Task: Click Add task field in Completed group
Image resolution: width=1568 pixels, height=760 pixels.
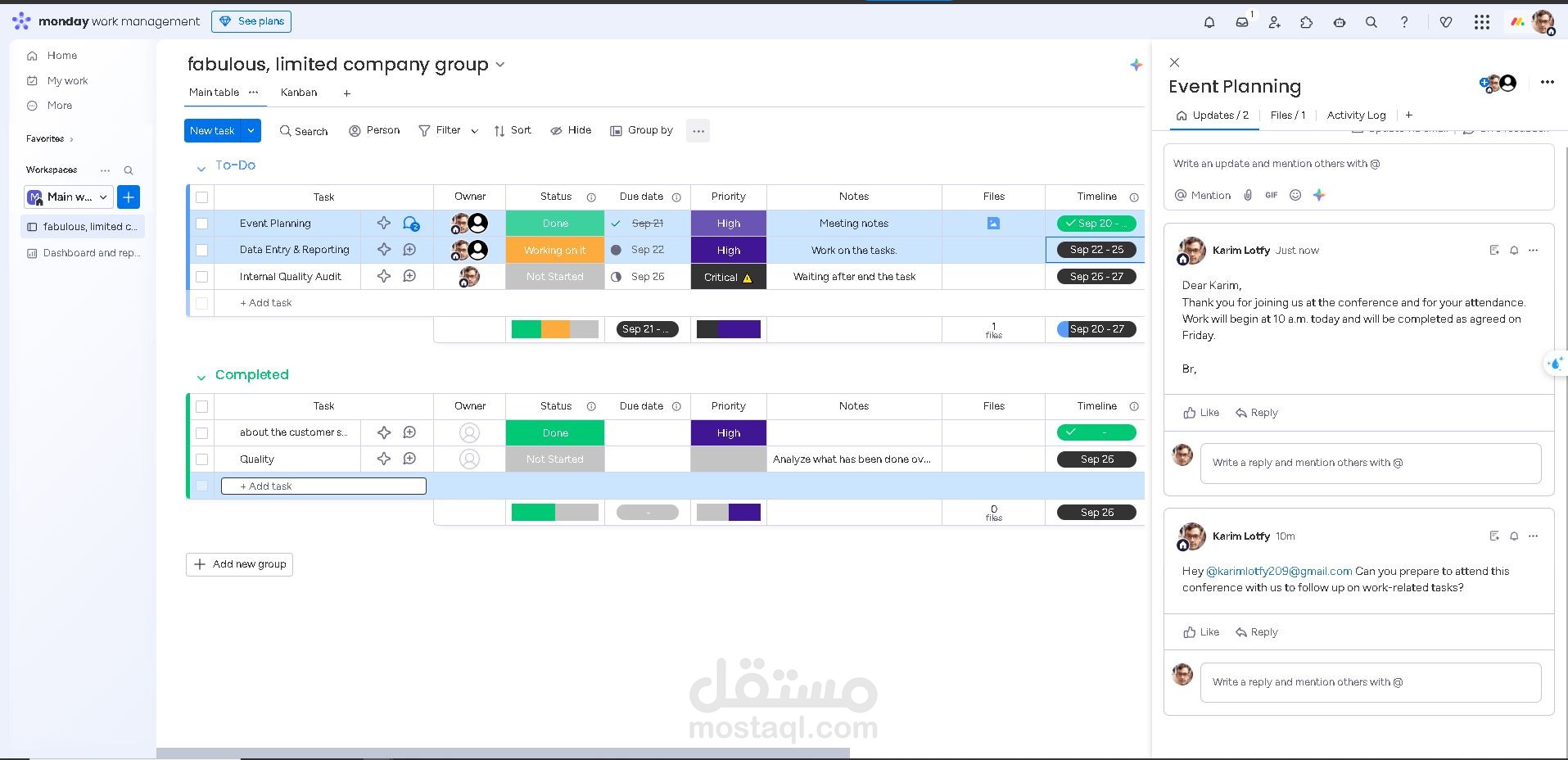Action: [x=323, y=486]
